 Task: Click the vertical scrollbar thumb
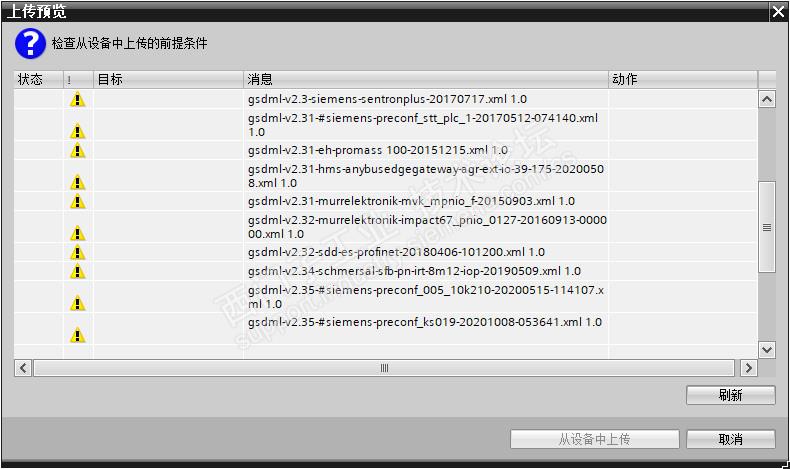pyautogui.click(x=767, y=227)
